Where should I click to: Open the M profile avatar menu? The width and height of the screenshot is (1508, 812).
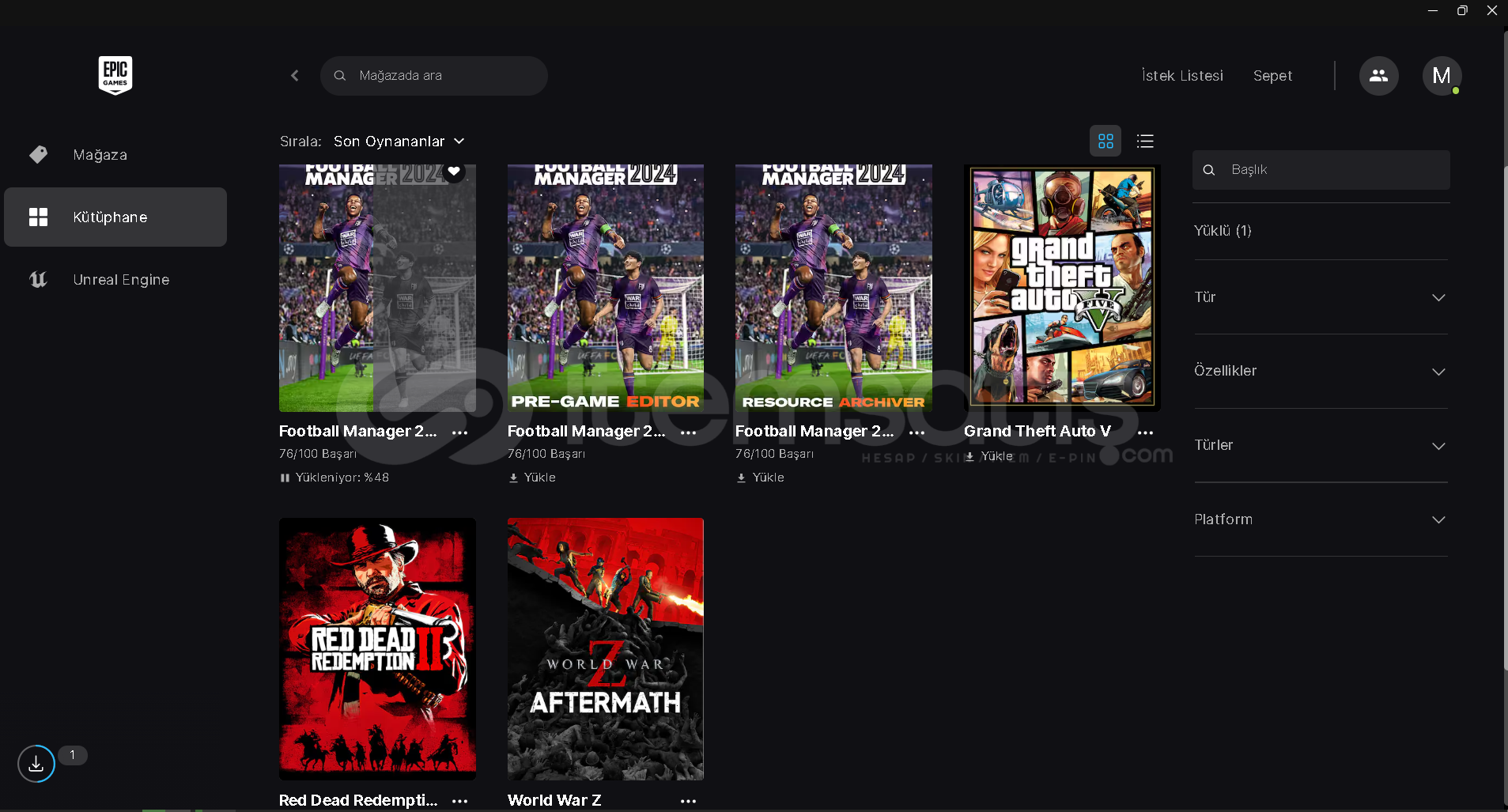[1442, 76]
